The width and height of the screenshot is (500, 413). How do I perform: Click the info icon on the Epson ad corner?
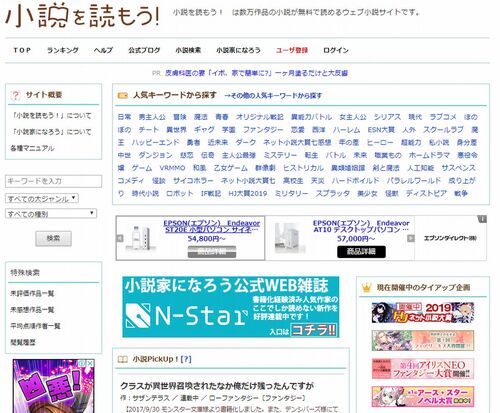point(482,219)
